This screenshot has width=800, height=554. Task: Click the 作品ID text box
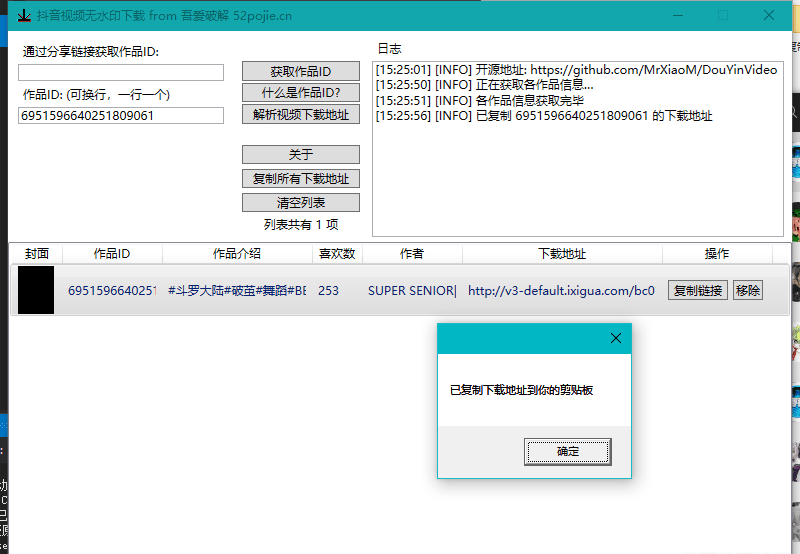click(121, 115)
